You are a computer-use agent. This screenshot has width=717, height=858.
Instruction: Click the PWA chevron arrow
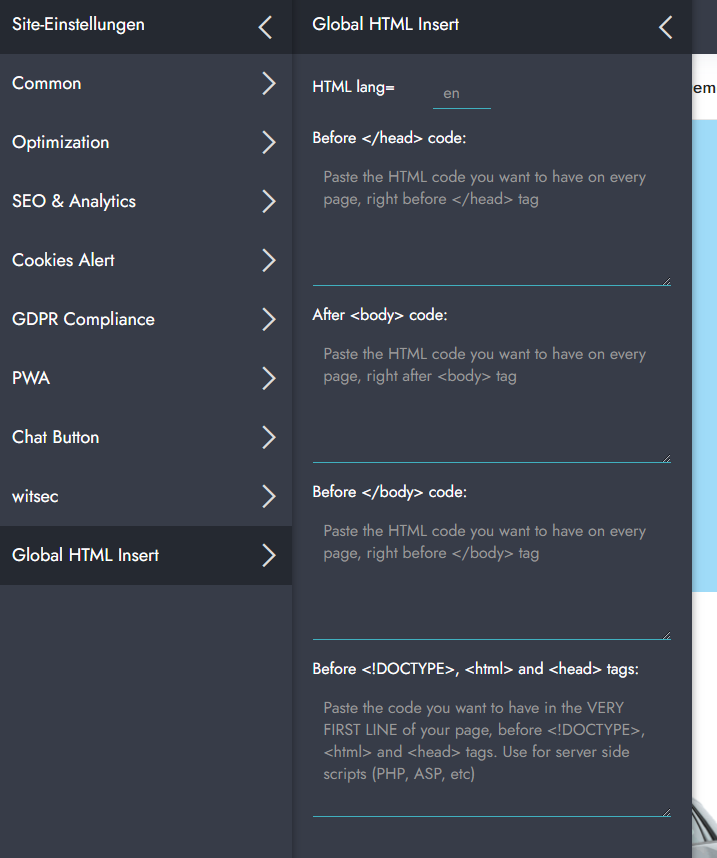tap(268, 379)
